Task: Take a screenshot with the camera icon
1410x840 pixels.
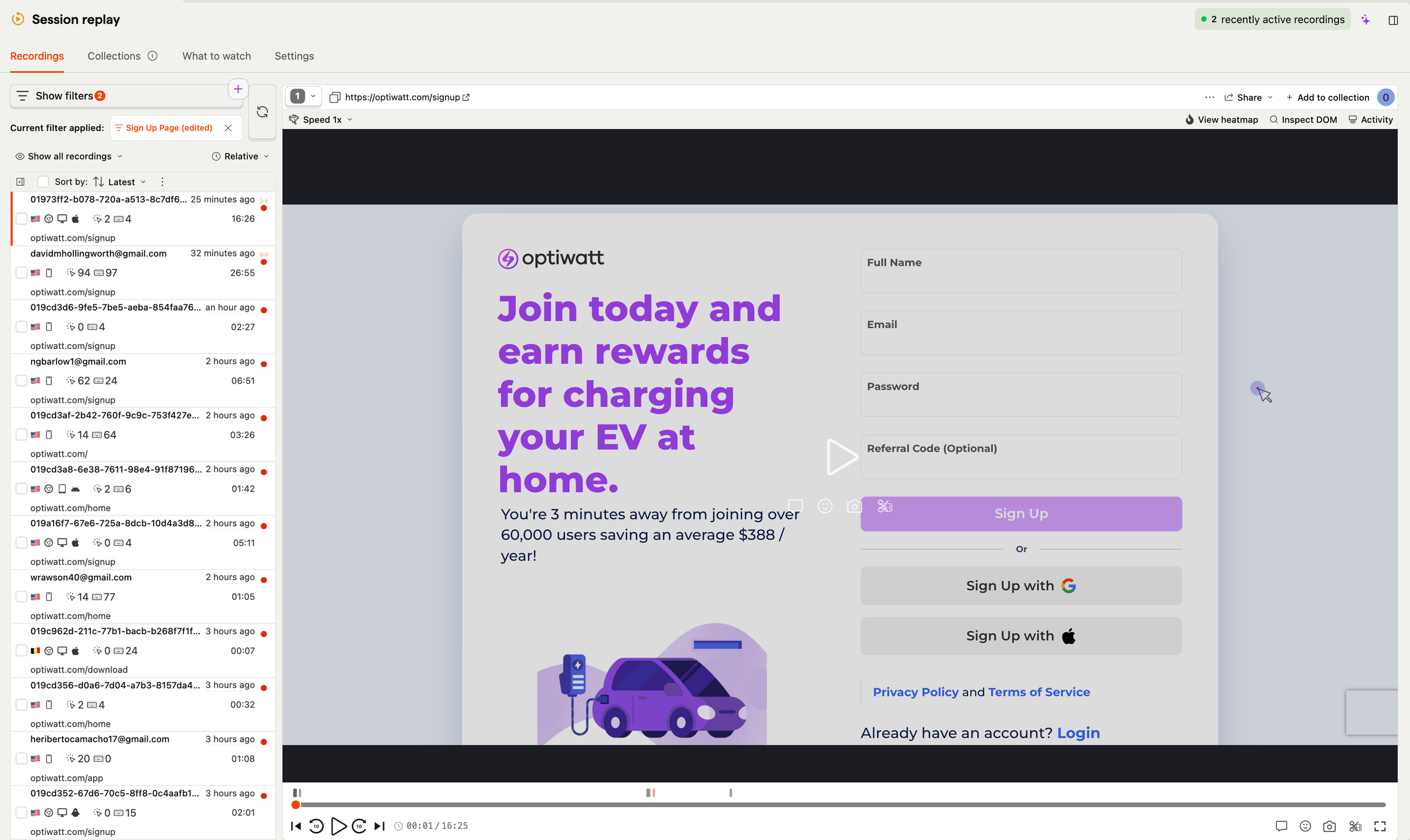Action: click(x=1329, y=826)
